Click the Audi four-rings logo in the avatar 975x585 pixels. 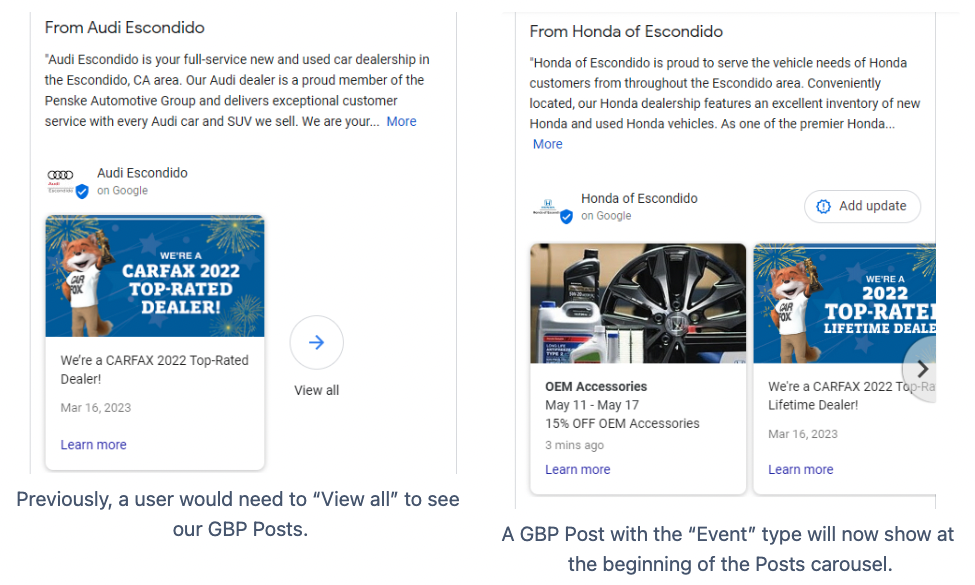[x=60, y=173]
